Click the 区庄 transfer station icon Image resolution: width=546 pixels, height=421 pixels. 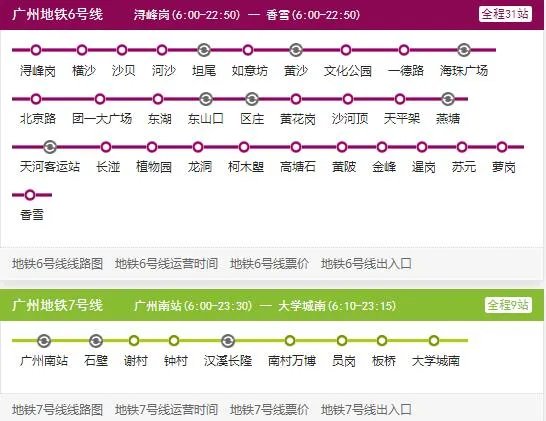pos(251,99)
